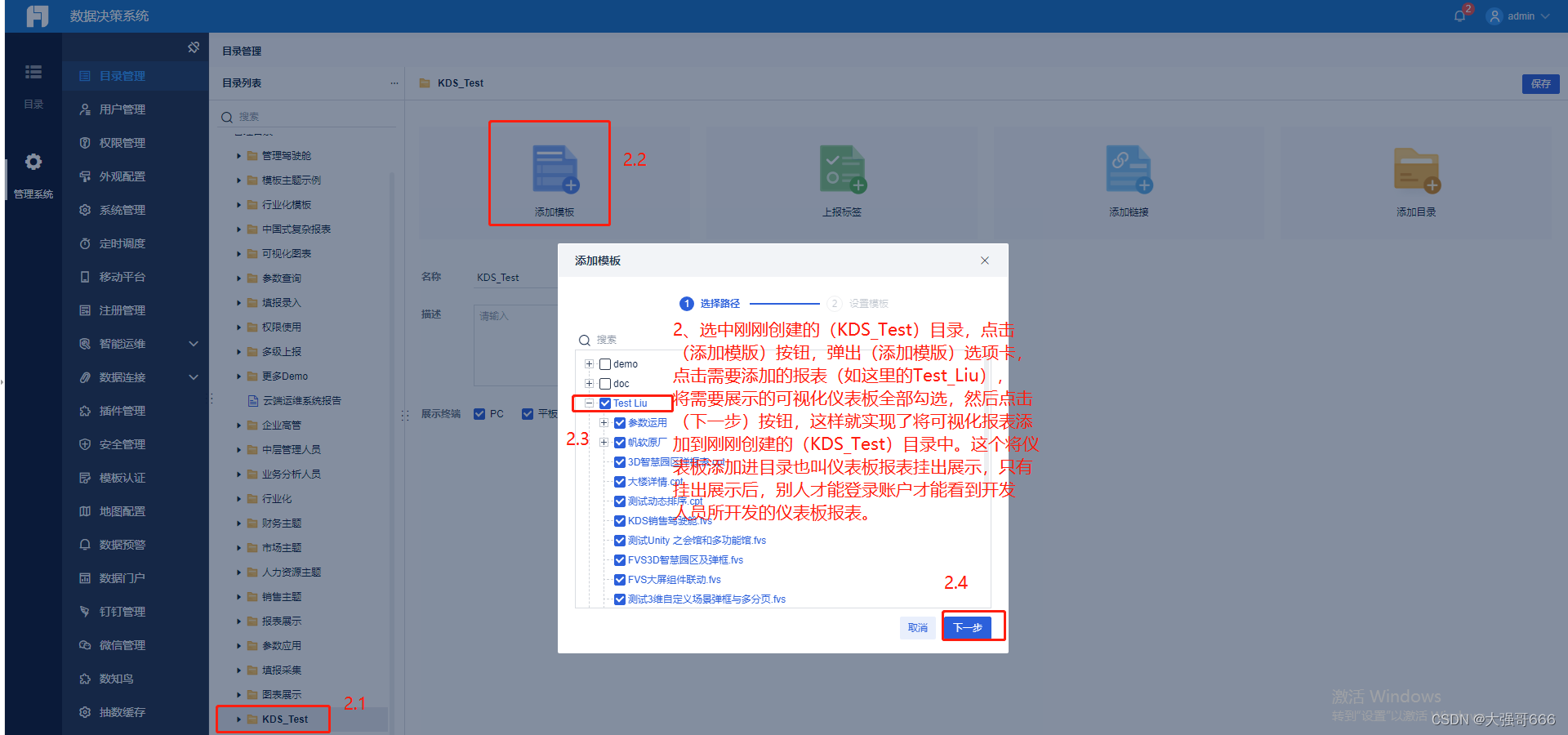The image size is (1568, 735).
Task: Check the demo folder checkbox
Action: coord(605,364)
